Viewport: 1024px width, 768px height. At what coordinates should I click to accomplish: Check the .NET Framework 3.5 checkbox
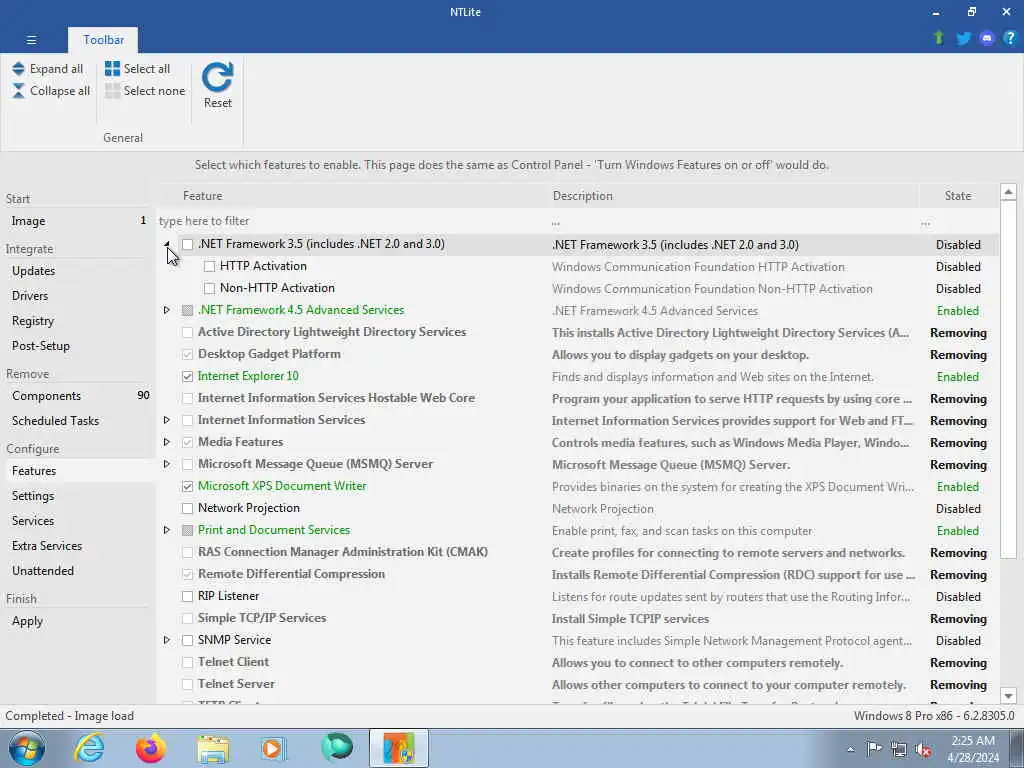187,244
